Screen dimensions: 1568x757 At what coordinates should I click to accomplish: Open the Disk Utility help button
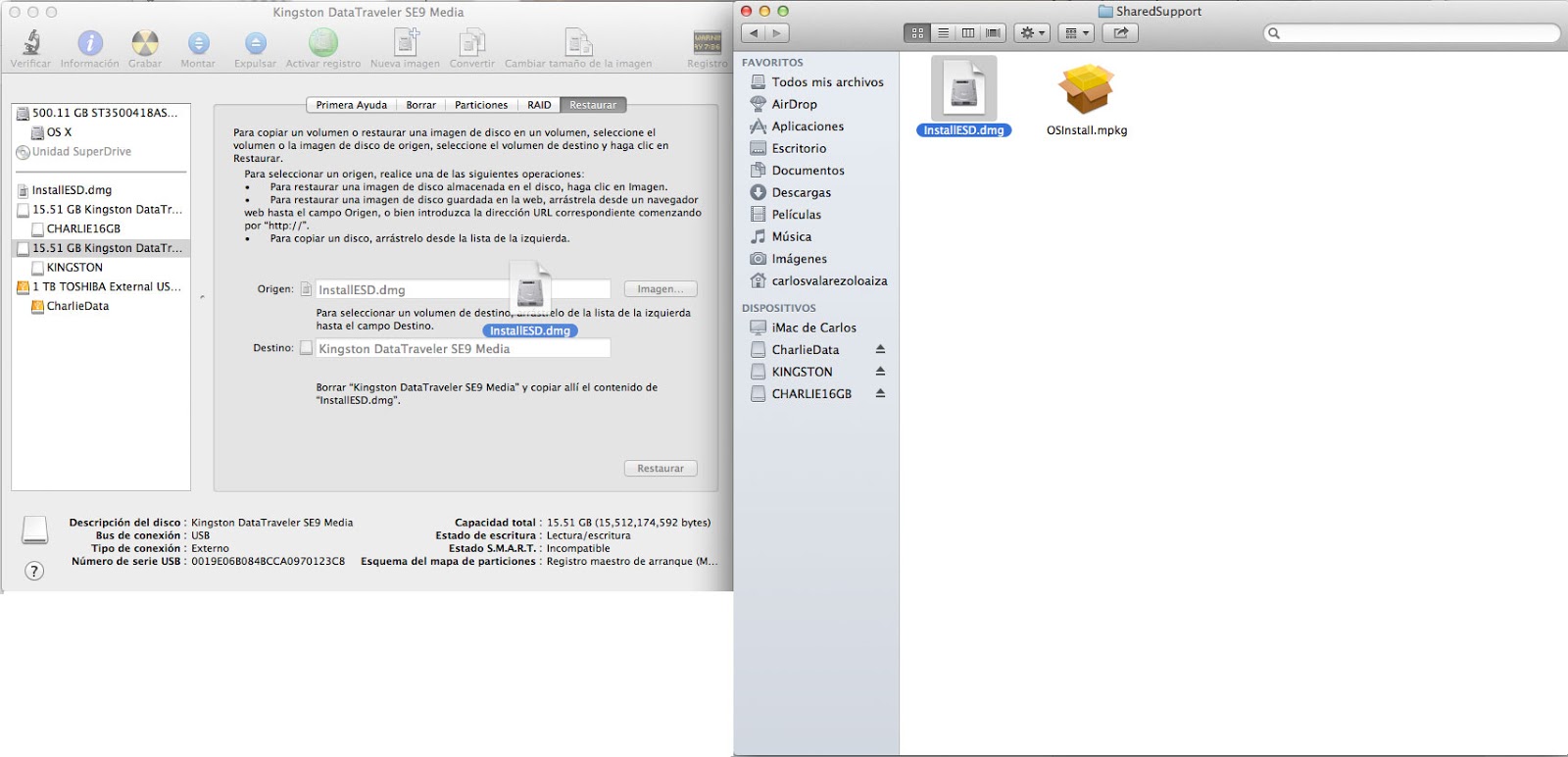pyautogui.click(x=34, y=571)
